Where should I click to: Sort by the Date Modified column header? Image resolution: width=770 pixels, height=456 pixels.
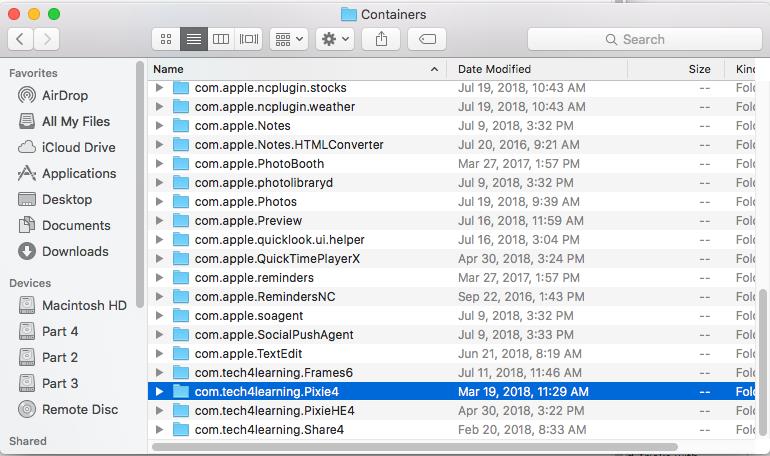click(x=537, y=69)
